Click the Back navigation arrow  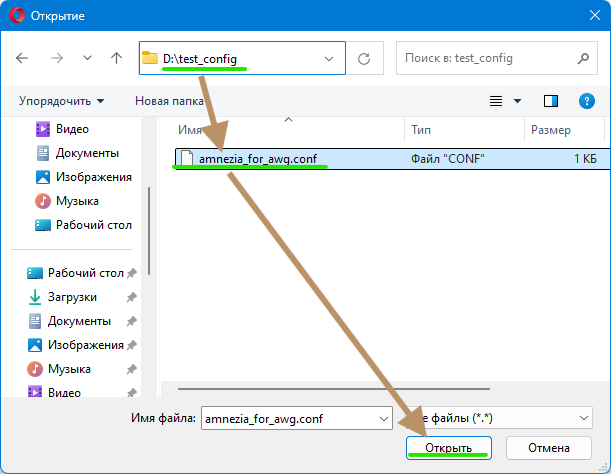click(x=23, y=59)
